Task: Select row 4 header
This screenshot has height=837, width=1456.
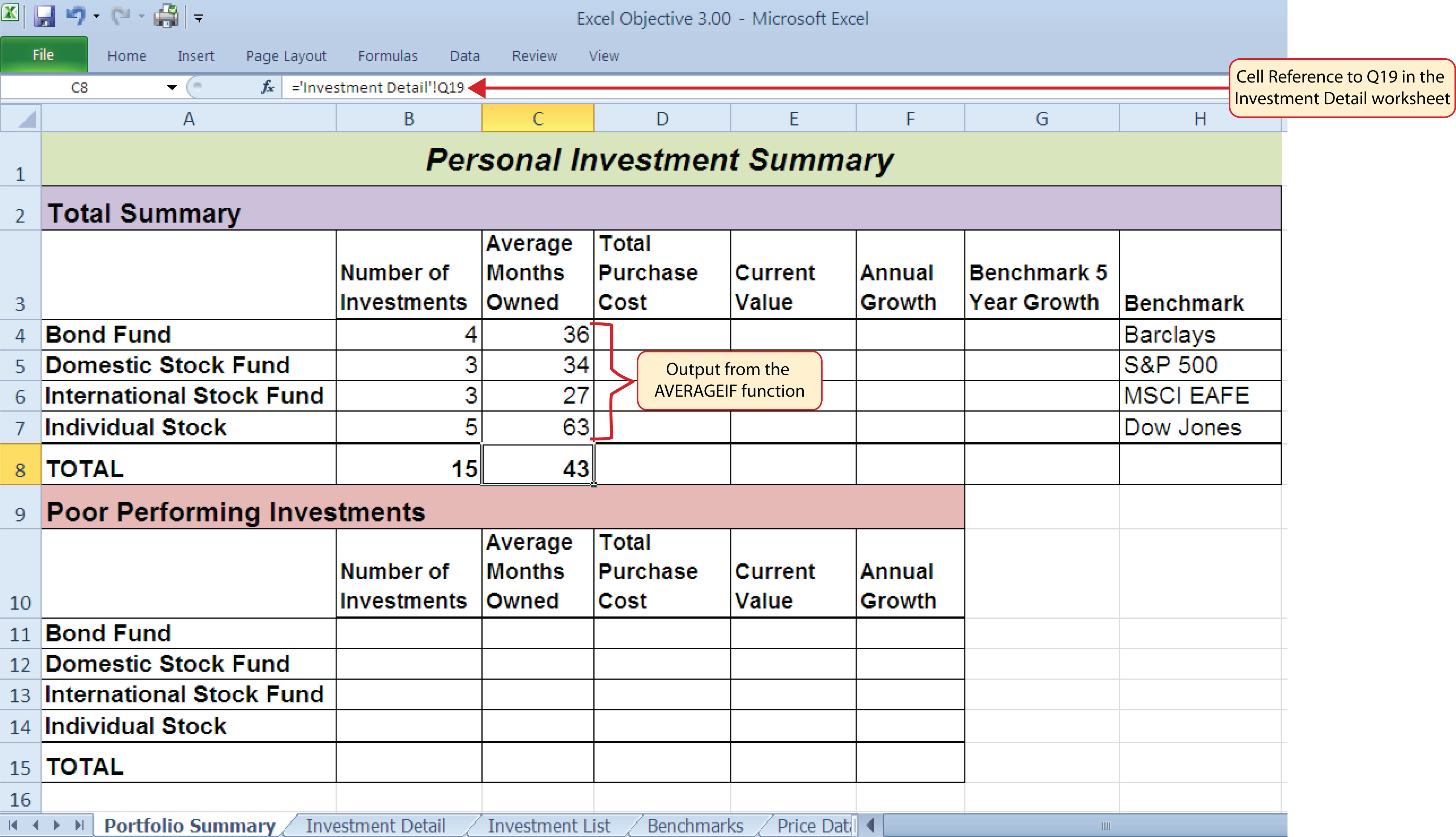Action: pyautogui.click(x=21, y=335)
